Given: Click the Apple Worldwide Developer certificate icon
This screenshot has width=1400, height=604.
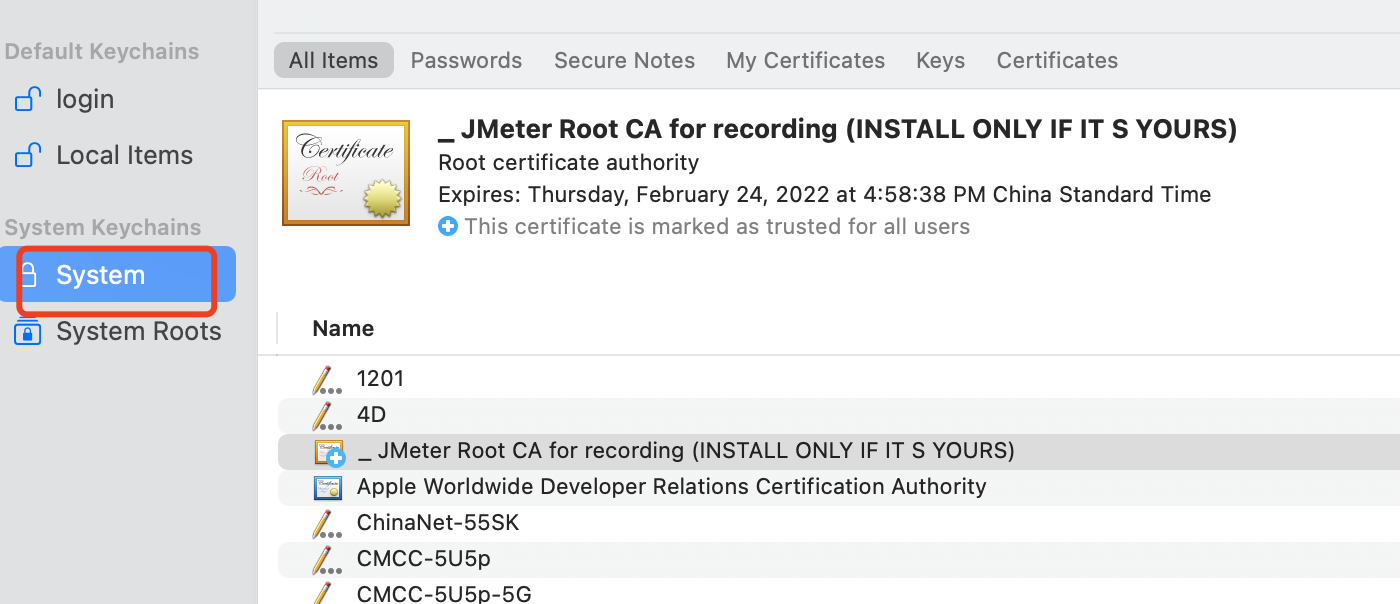Looking at the screenshot, I should pyautogui.click(x=328, y=487).
